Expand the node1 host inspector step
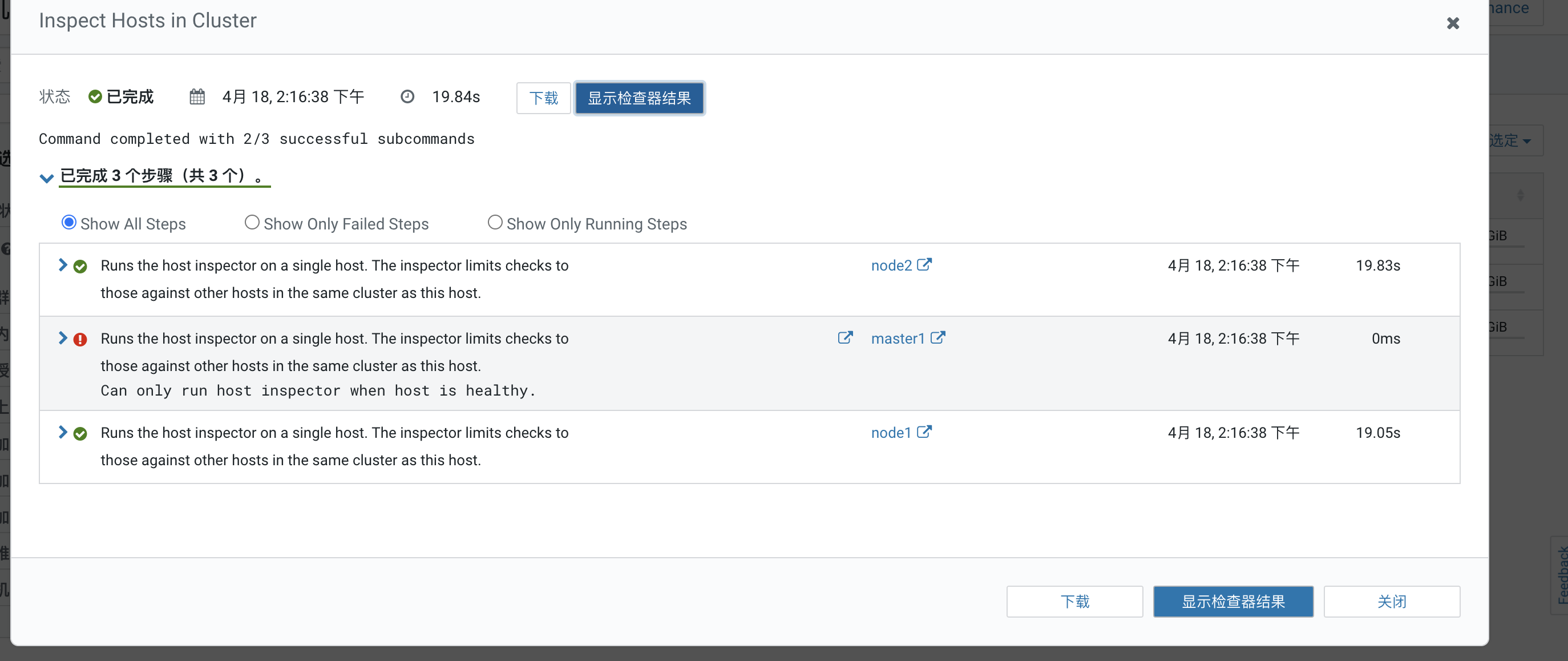1568x661 pixels. click(62, 432)
